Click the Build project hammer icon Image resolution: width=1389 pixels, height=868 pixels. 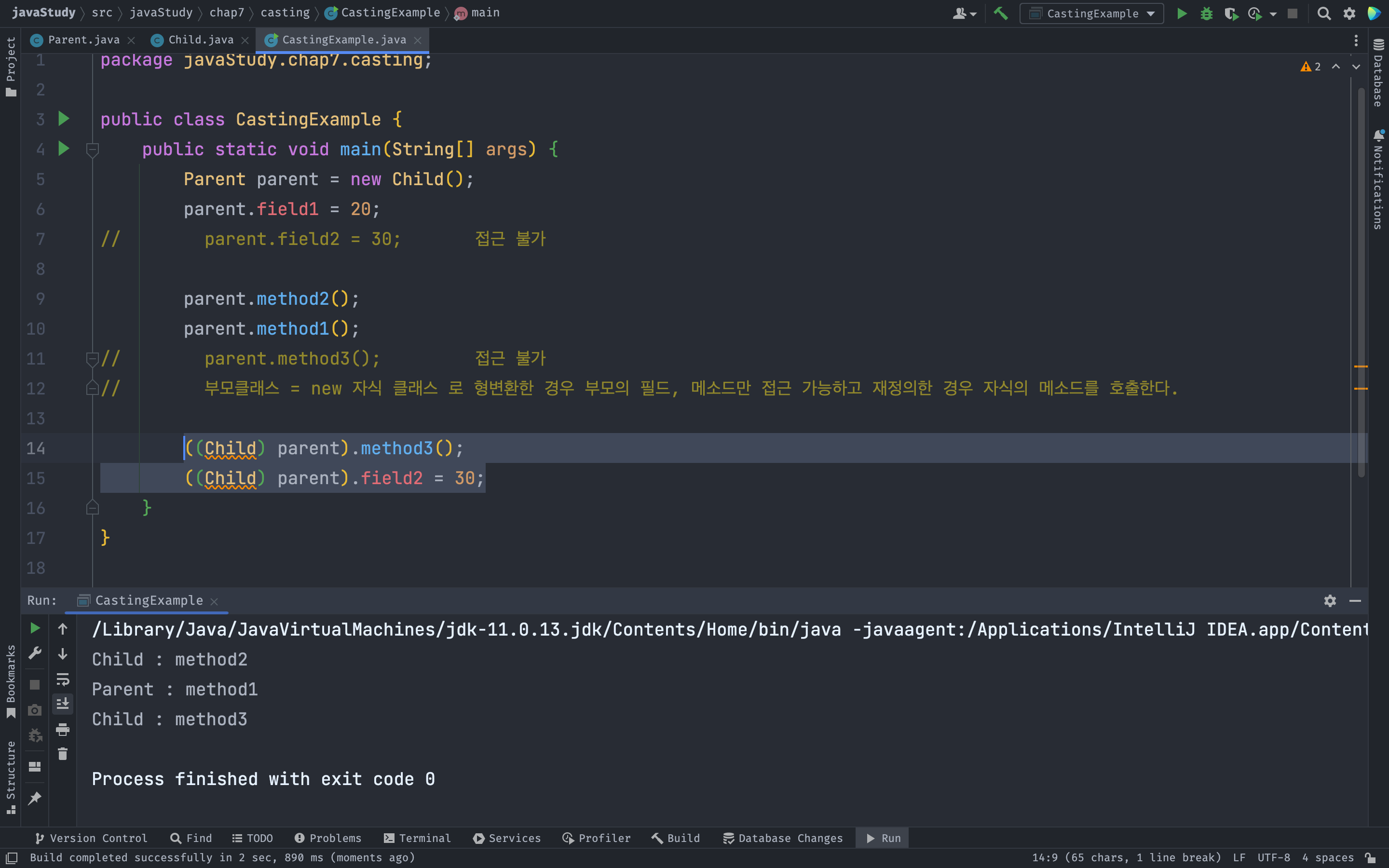point(1000,14)
